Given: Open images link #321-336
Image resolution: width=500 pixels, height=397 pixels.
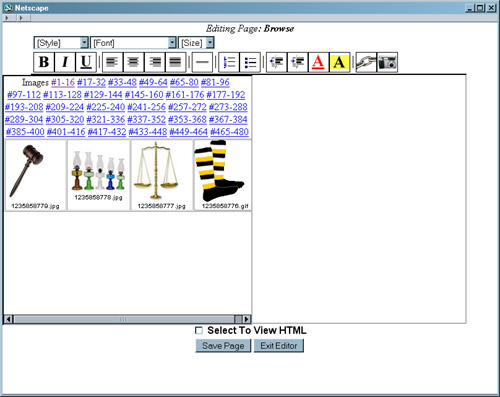Looking at the screenshot, I should pos(106,119).
